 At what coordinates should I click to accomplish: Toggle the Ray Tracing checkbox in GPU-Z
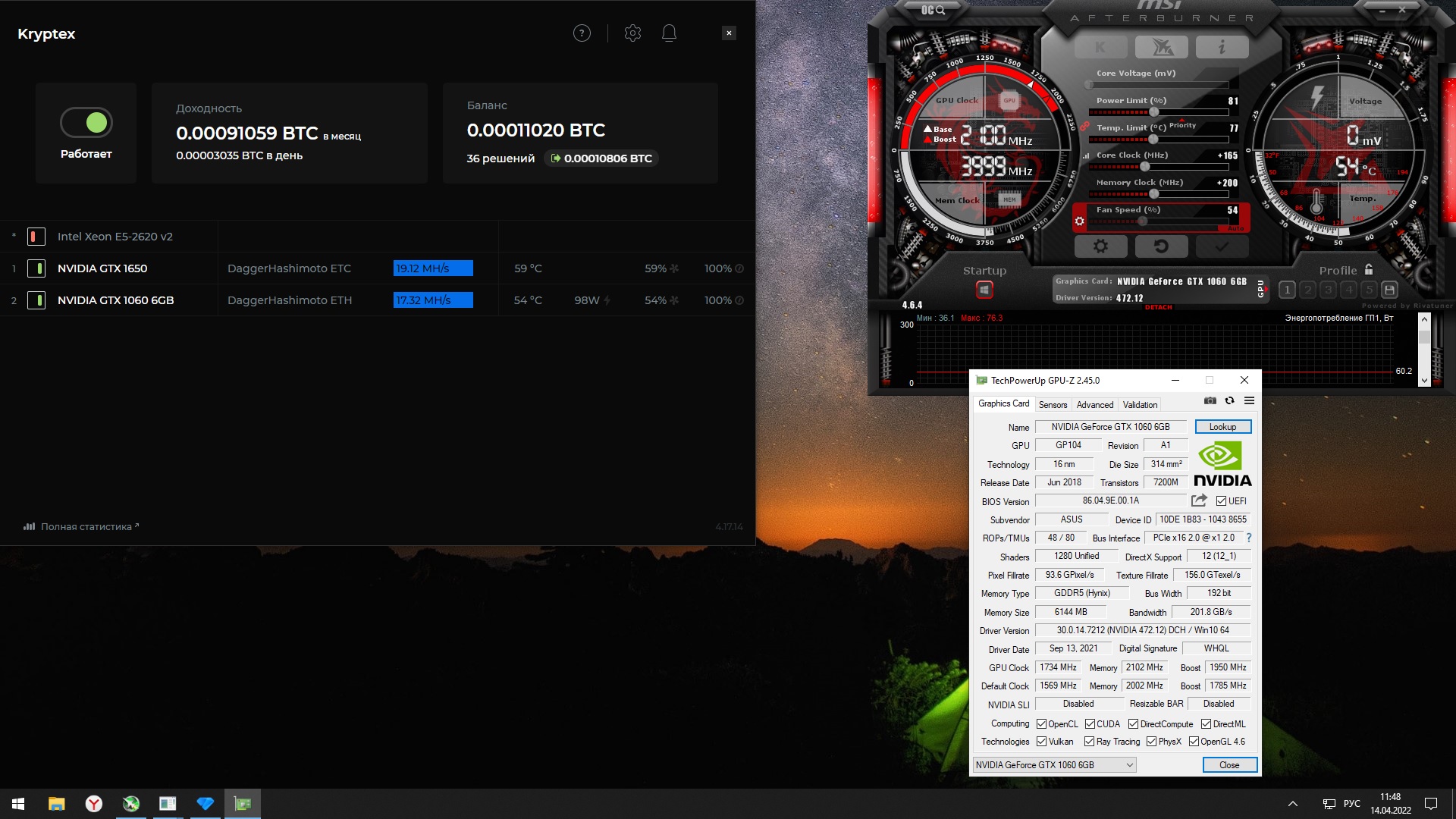1089,742
